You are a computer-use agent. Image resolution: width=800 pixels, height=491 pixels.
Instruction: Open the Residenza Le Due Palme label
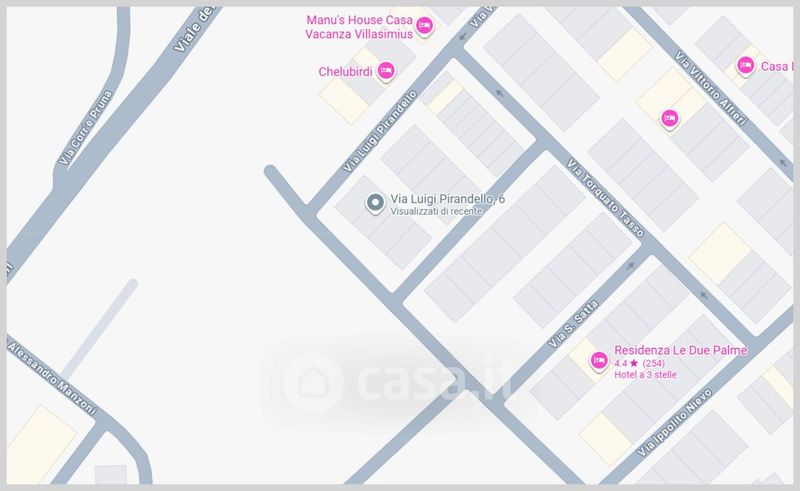tap(681, 350)
